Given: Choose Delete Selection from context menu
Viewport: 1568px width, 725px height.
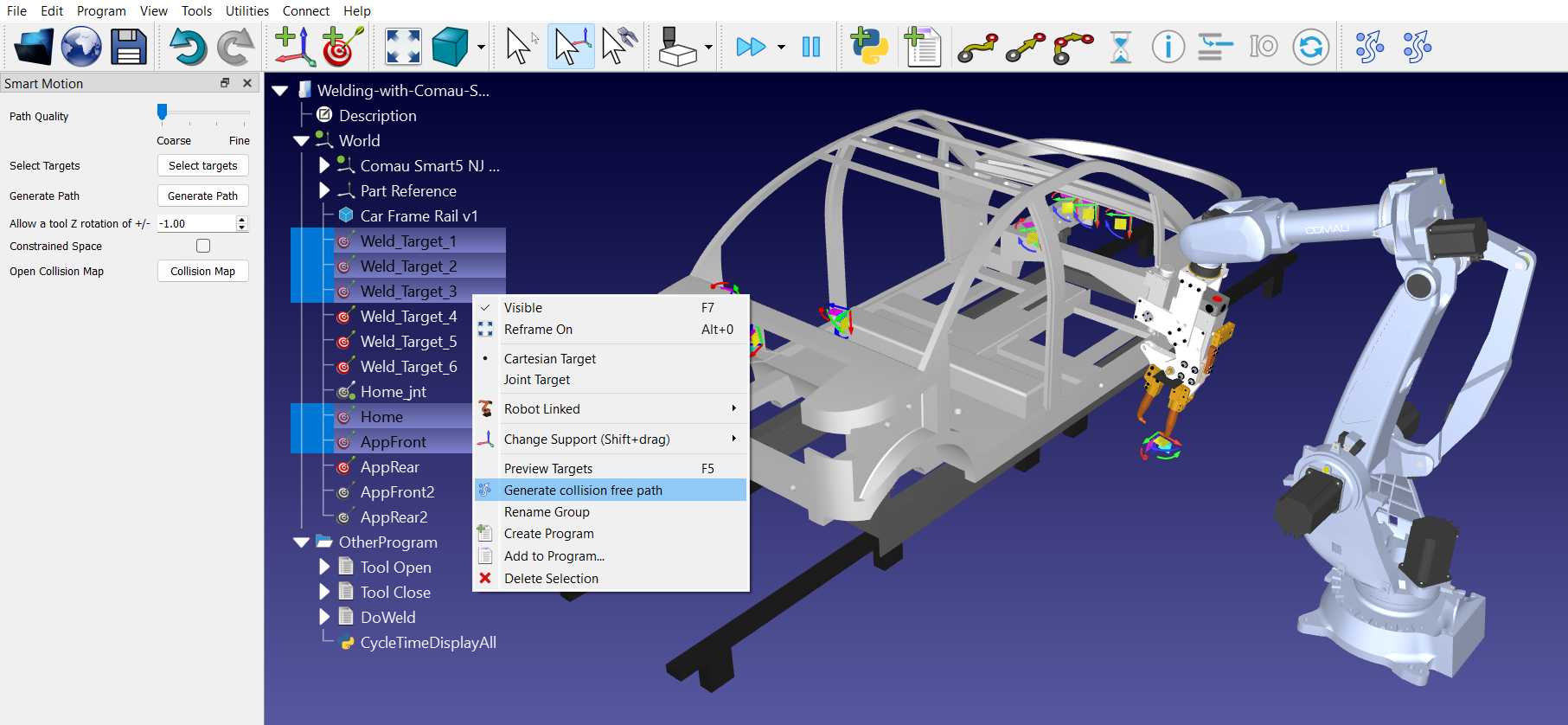Looking at the screenshot, I should point(611,579).
